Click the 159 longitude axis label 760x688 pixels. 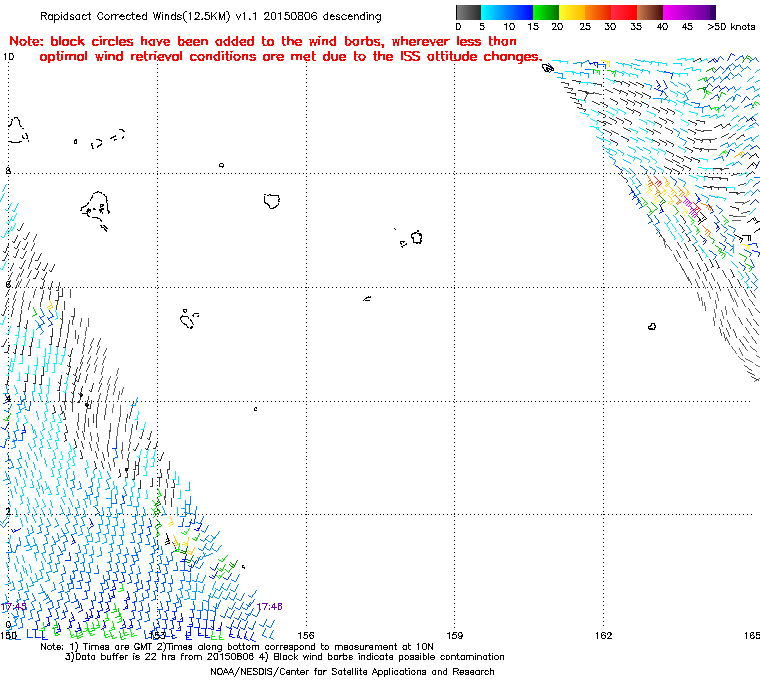click(455, 635)
